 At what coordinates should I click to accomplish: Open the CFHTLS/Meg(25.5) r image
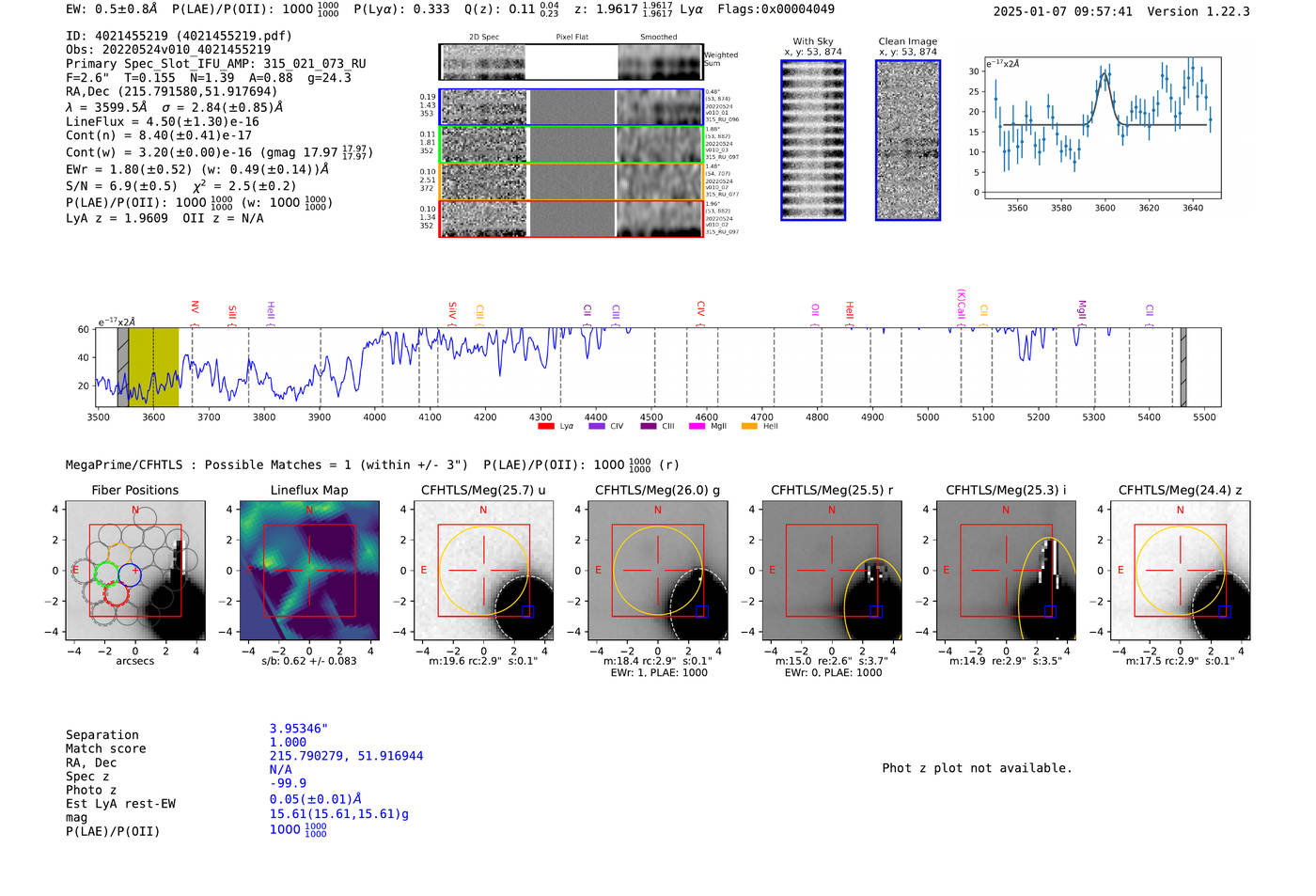(x=832, y=571)
